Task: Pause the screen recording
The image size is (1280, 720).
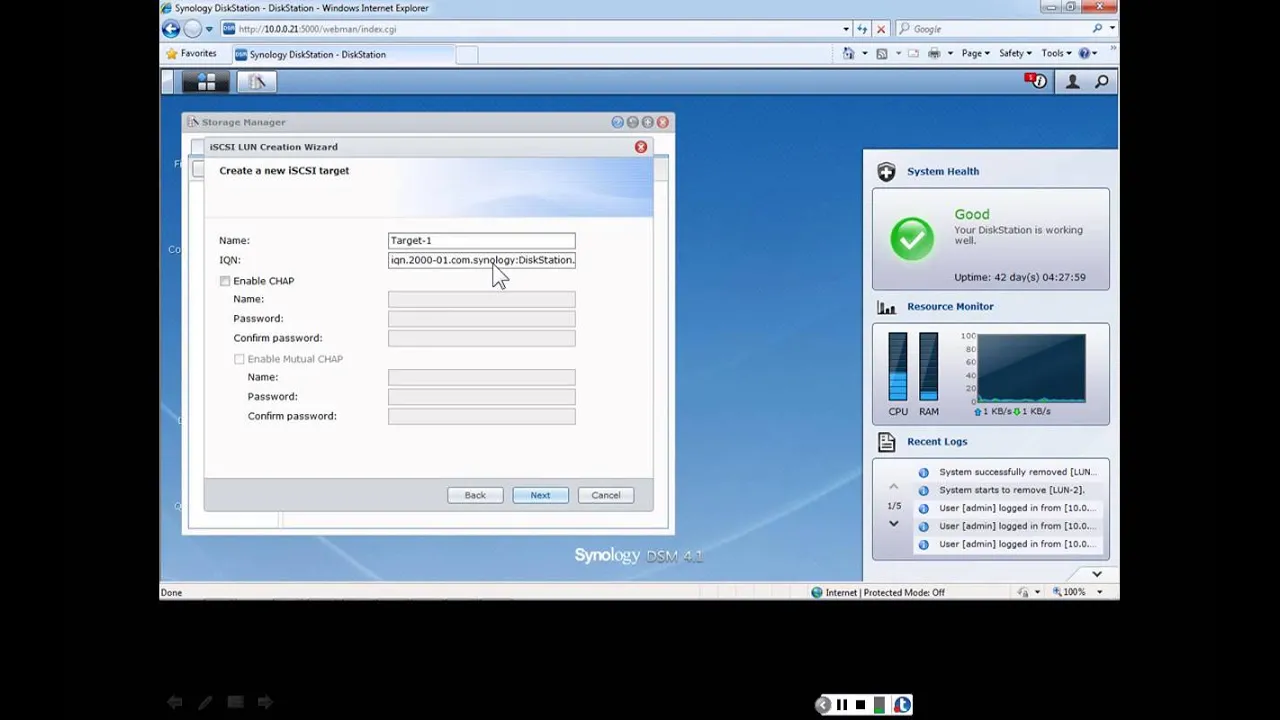Action: click(842, 705)
